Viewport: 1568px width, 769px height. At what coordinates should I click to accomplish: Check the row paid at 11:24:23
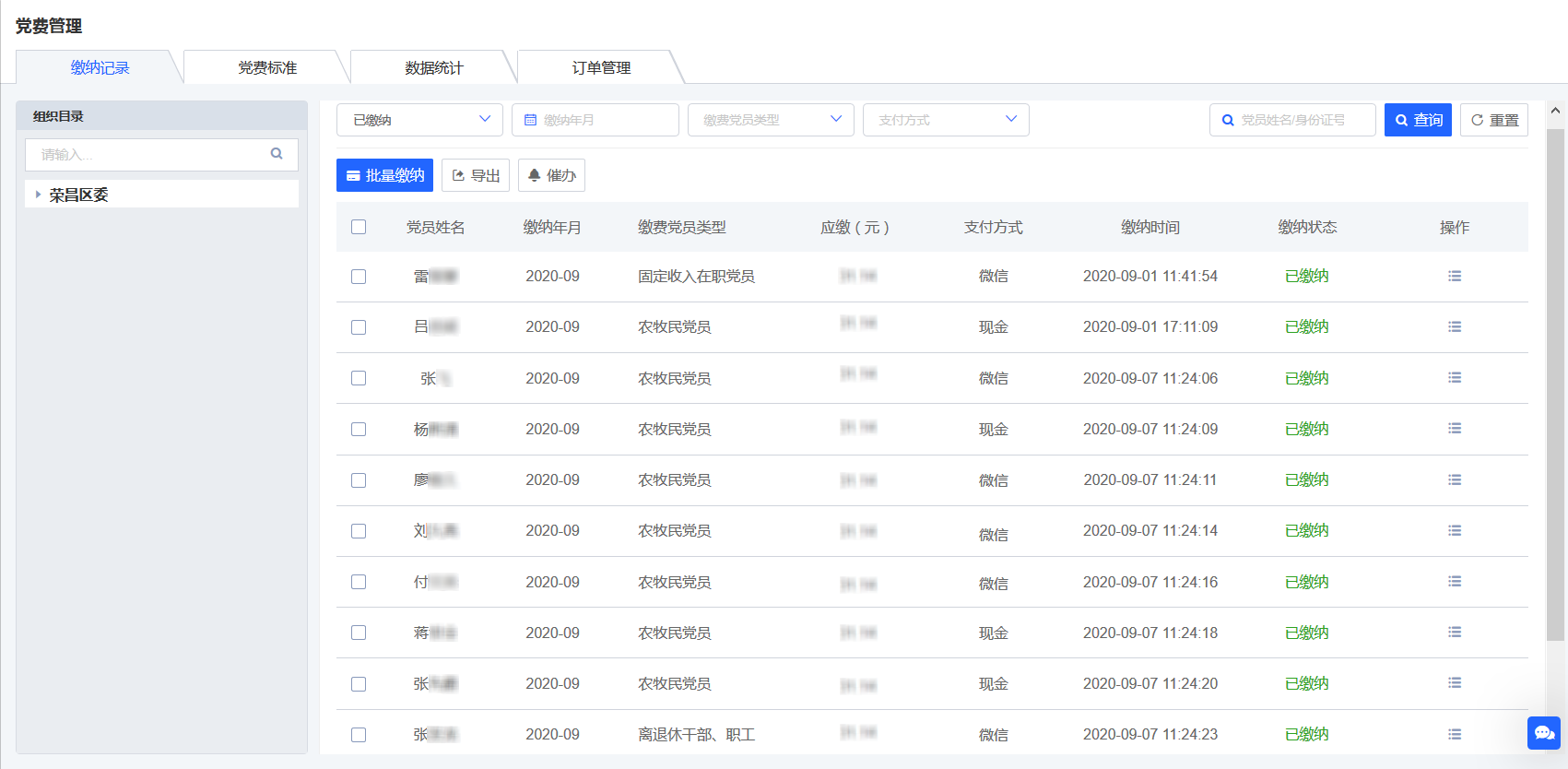(x=359, y=735)
